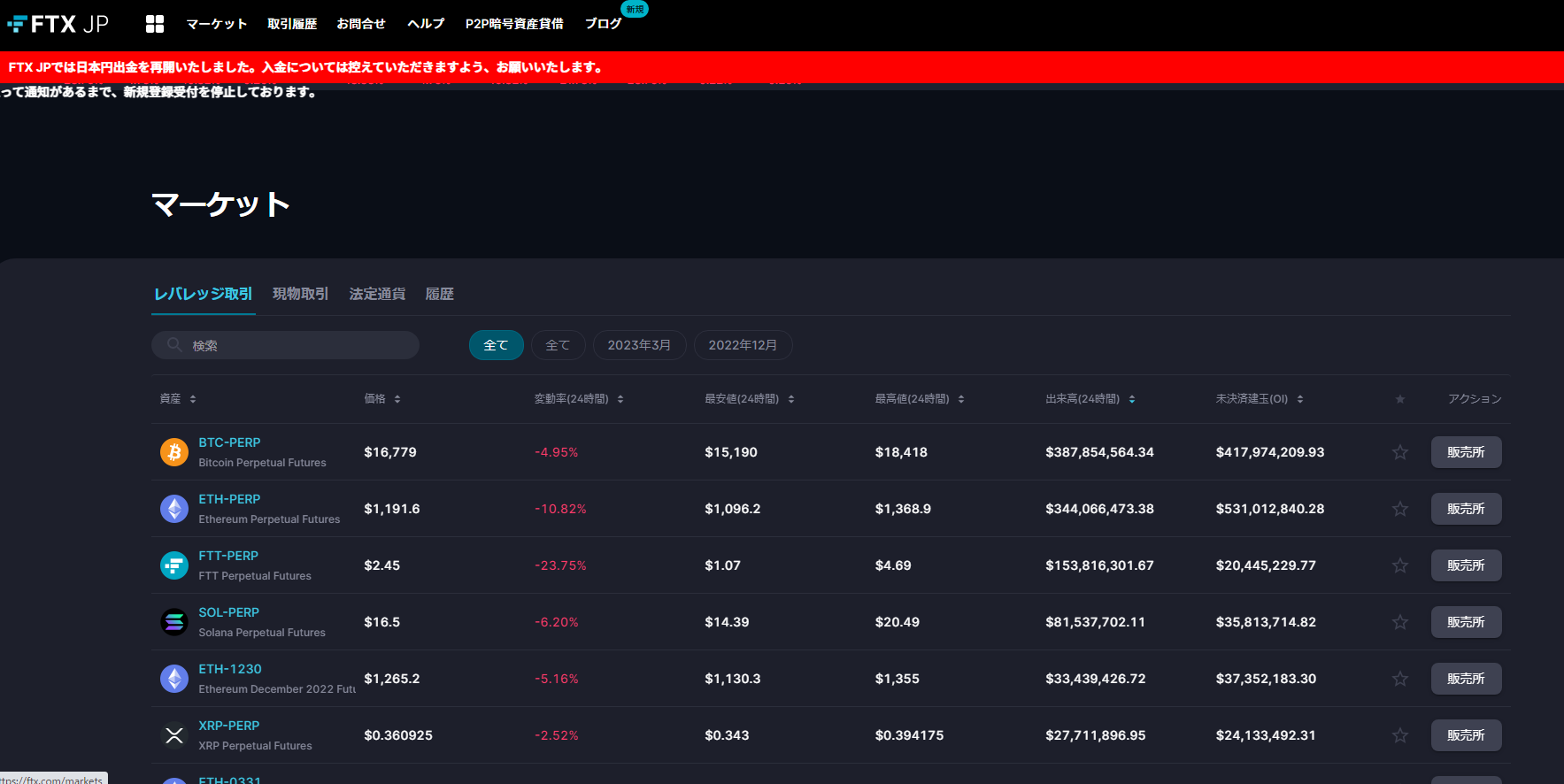Toggle the favorite star for FTT-PERP
This screenshot has width=1564, height=784.
pos(1399,565)
